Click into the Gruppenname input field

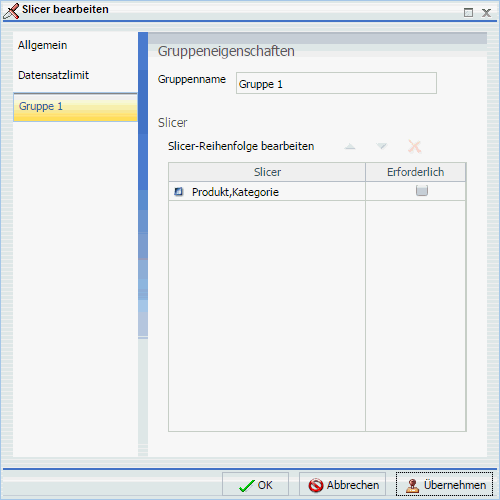coord(336,83)
